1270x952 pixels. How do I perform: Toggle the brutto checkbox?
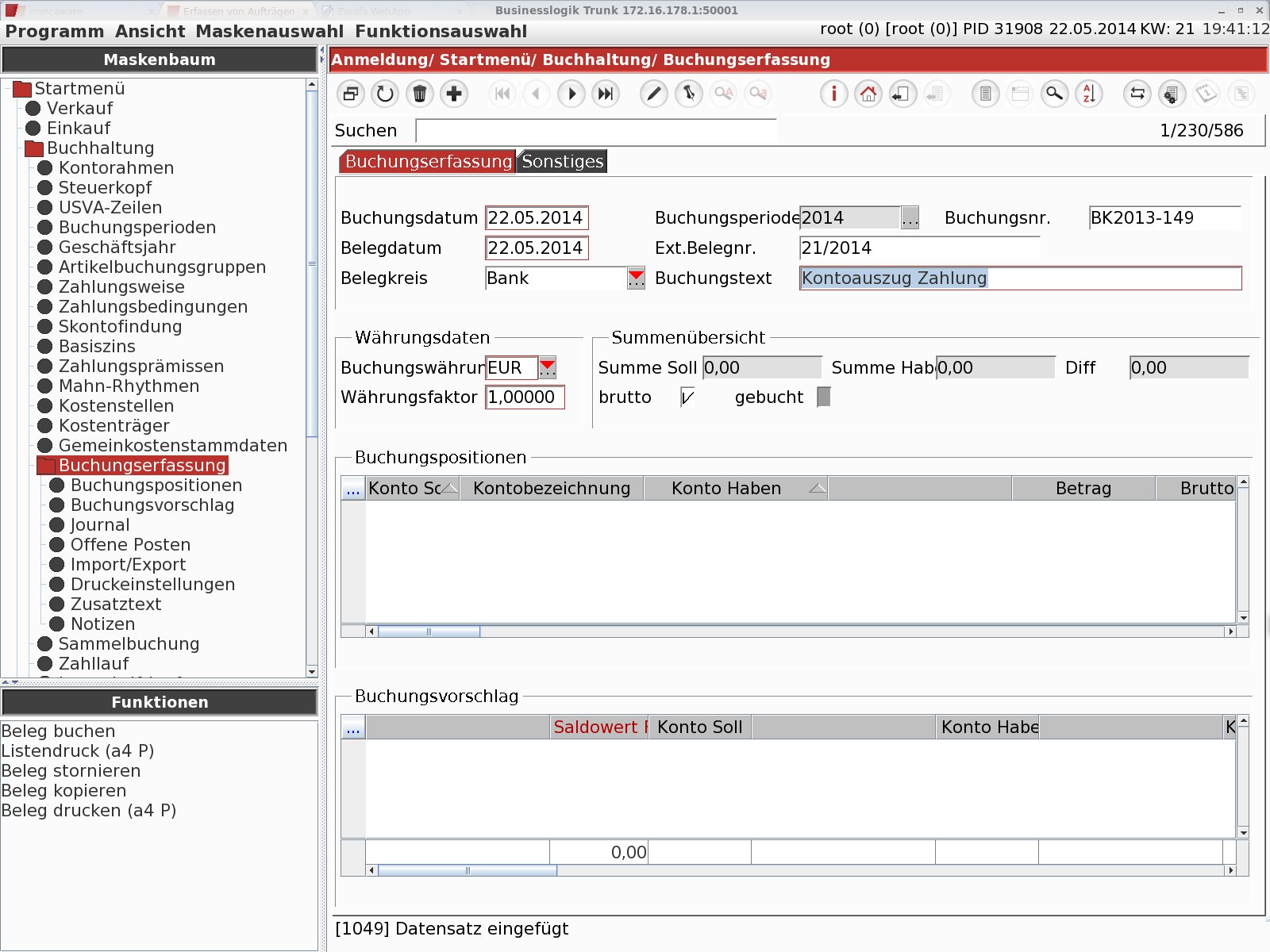(x=687, y=397)
